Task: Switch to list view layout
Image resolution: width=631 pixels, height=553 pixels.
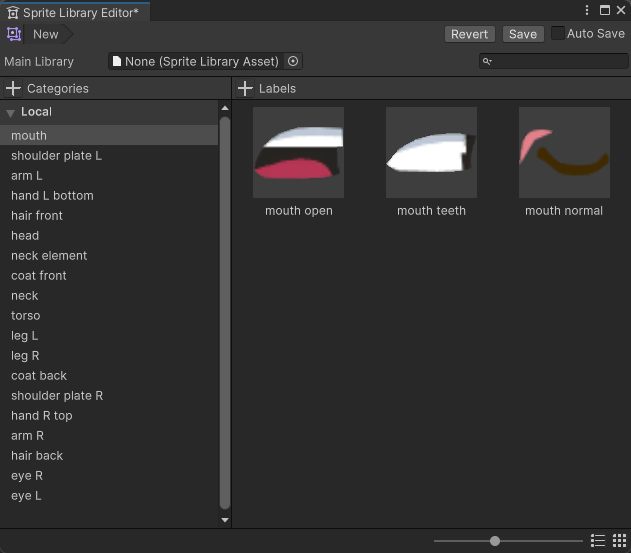Action: pyautogui.click(x=598, y=541)
